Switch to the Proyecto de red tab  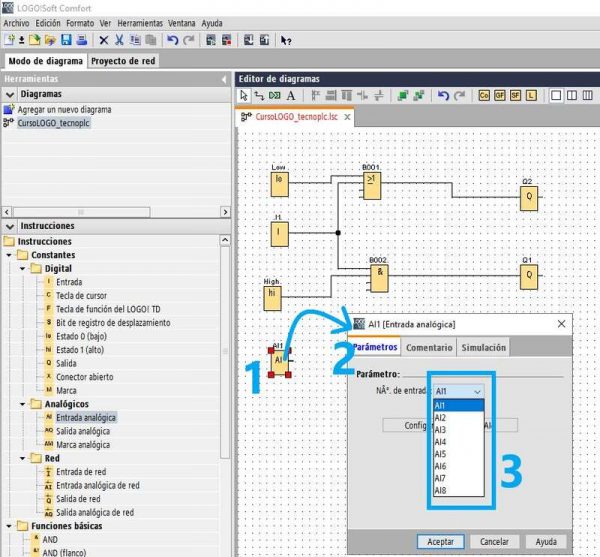(123, 60)
